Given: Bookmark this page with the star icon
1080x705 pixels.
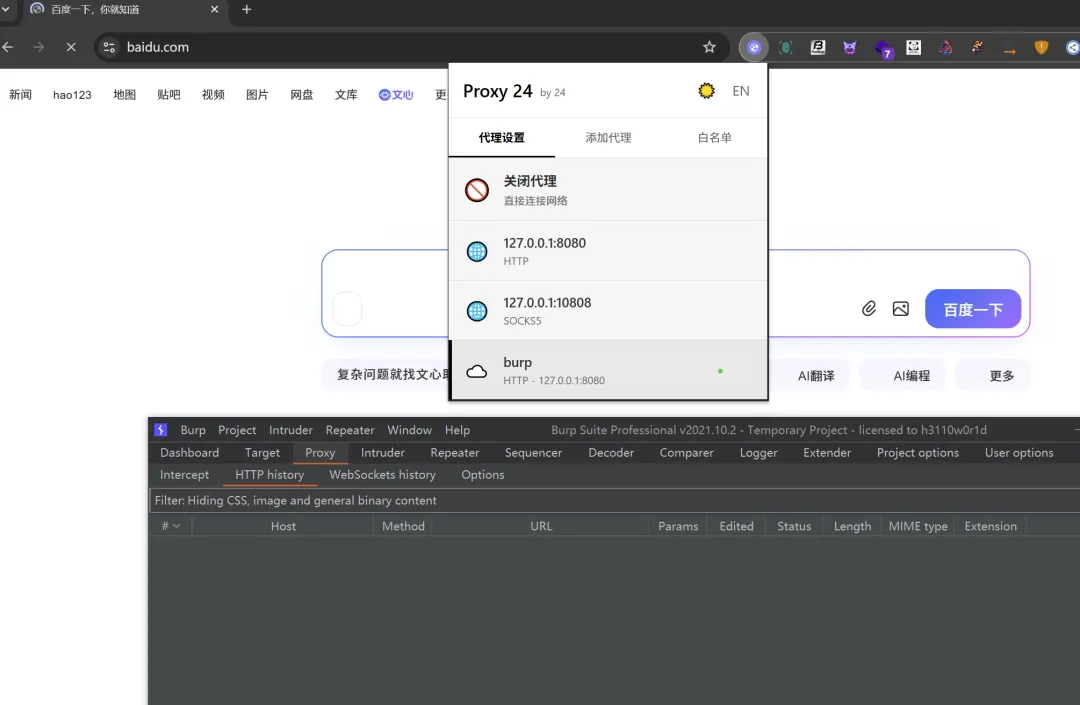Looking at the screenshot, I should pos(709,48).
